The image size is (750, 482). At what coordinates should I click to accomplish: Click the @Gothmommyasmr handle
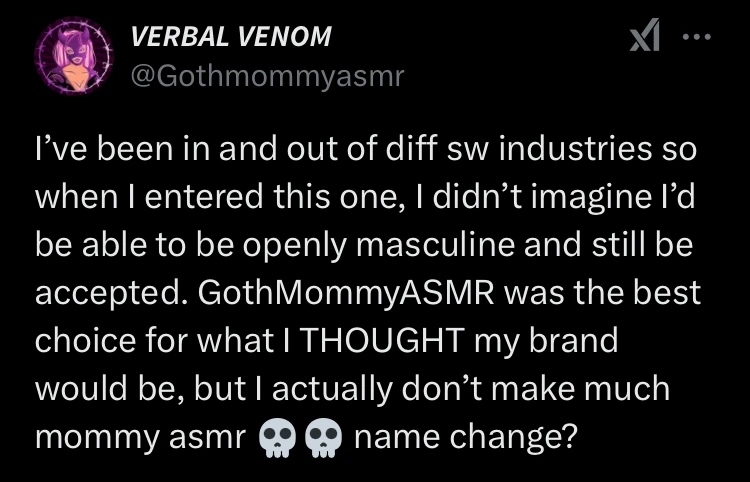[267, 75]
